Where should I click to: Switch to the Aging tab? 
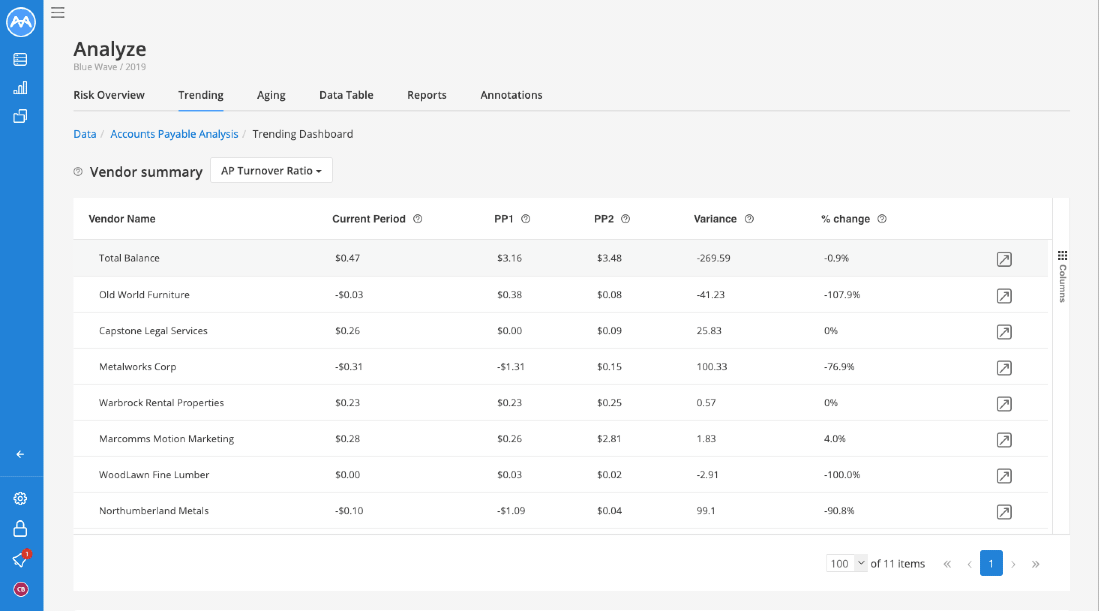click(271, 95)
